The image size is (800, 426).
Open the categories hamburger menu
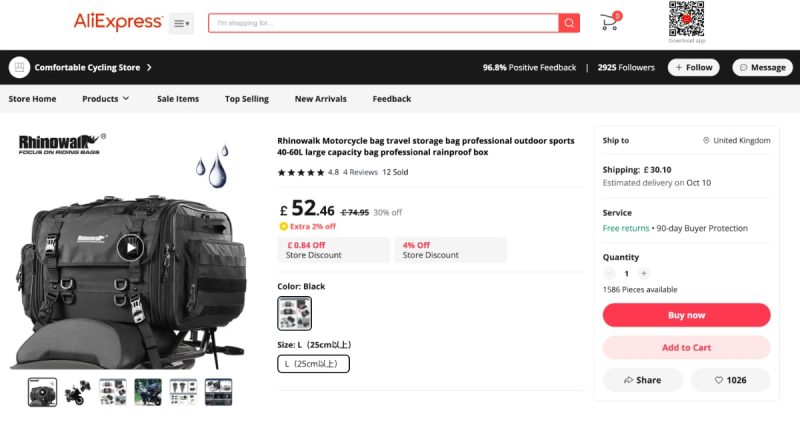coord(181,23)
